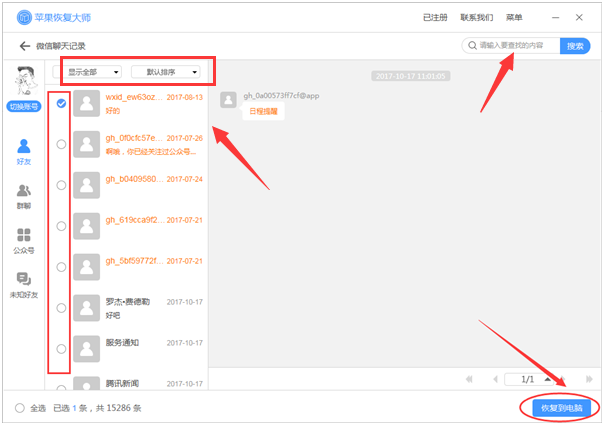Close the 苹果恢复大师 window
Viewport: 603px width, 426px height.
[579, 17]
